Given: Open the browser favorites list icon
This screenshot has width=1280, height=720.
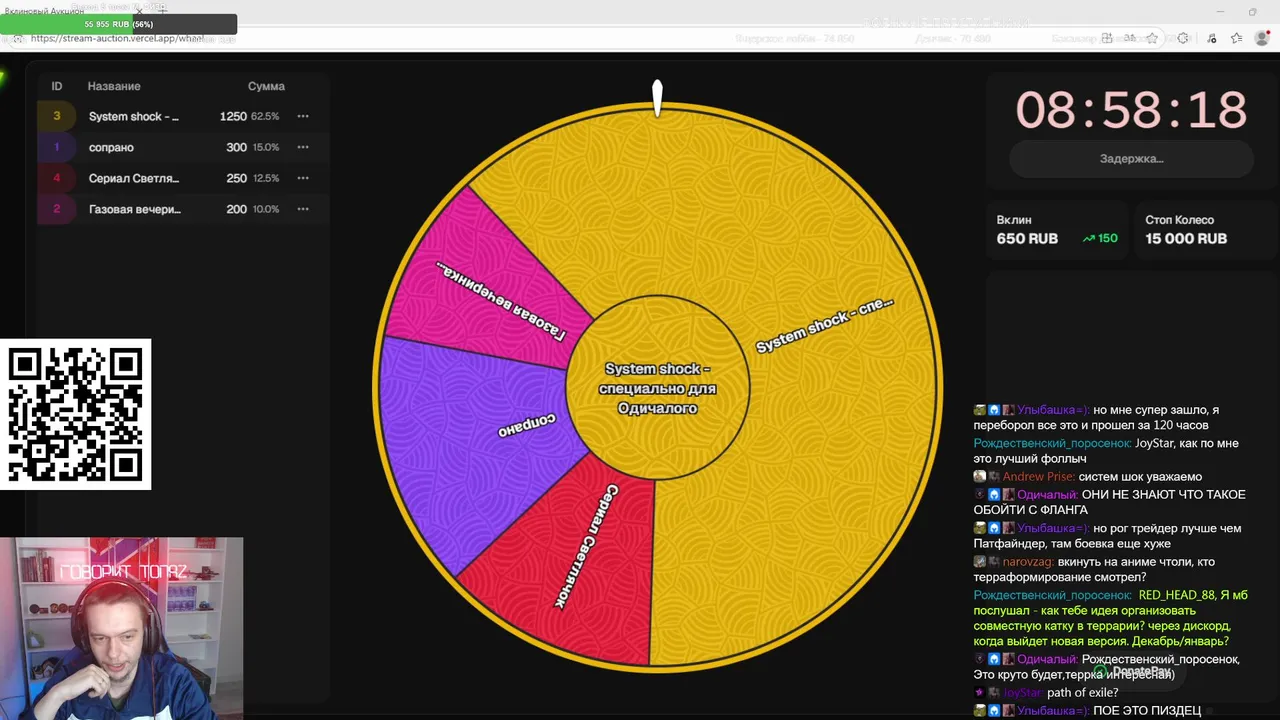Looking at the screenshot, I should (1236, 38).
